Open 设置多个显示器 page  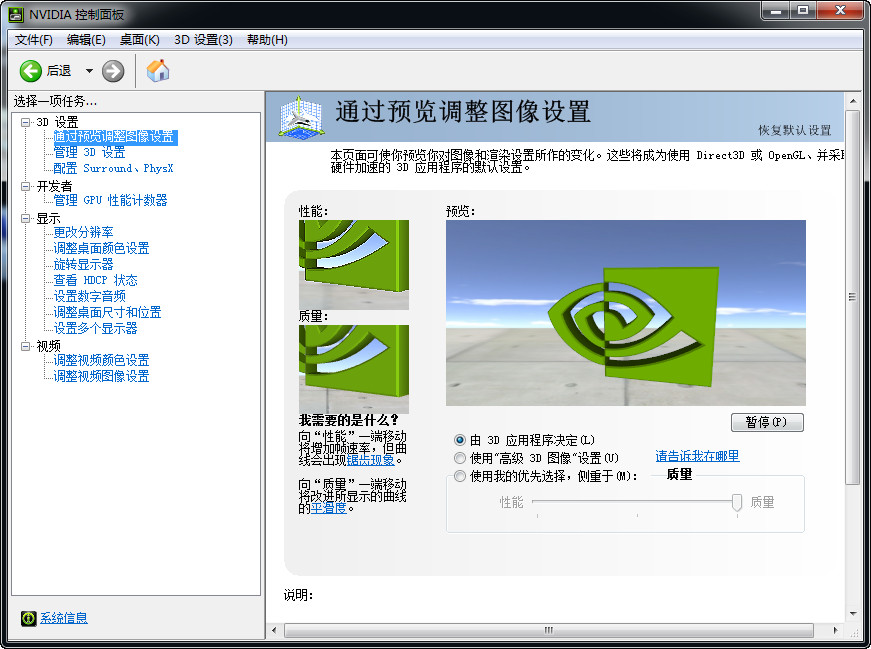95,328
